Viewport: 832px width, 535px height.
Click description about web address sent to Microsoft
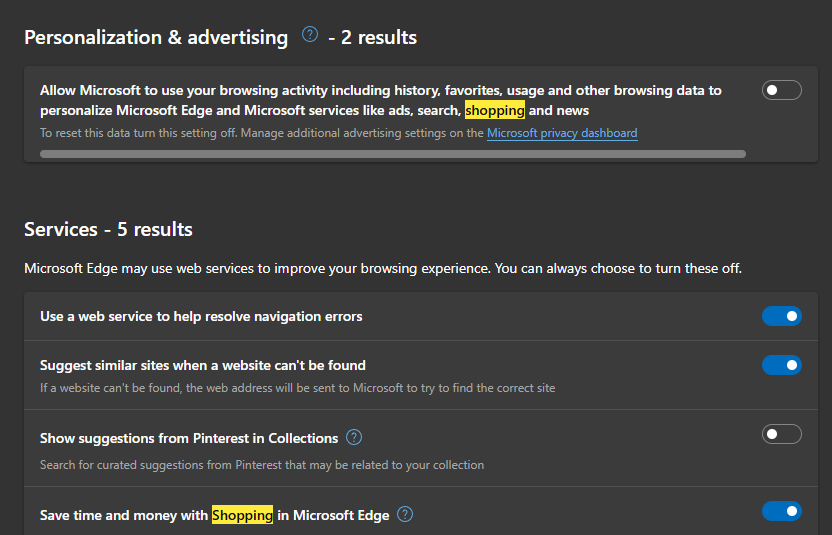297,387
